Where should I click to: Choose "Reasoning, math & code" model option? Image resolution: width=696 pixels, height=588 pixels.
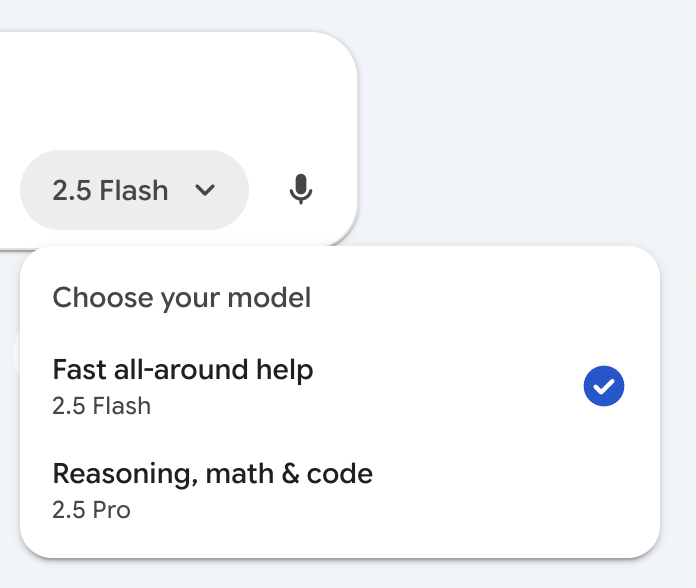click(x=212, y=474)
